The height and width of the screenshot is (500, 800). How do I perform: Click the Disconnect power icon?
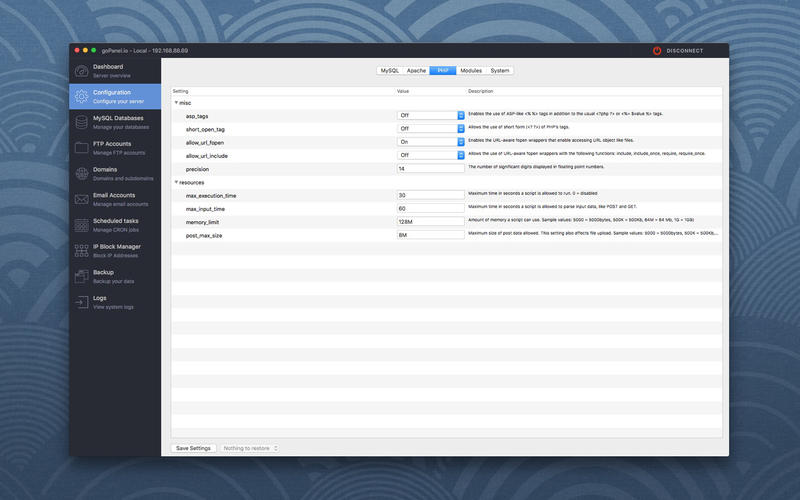tap(657, 50)
